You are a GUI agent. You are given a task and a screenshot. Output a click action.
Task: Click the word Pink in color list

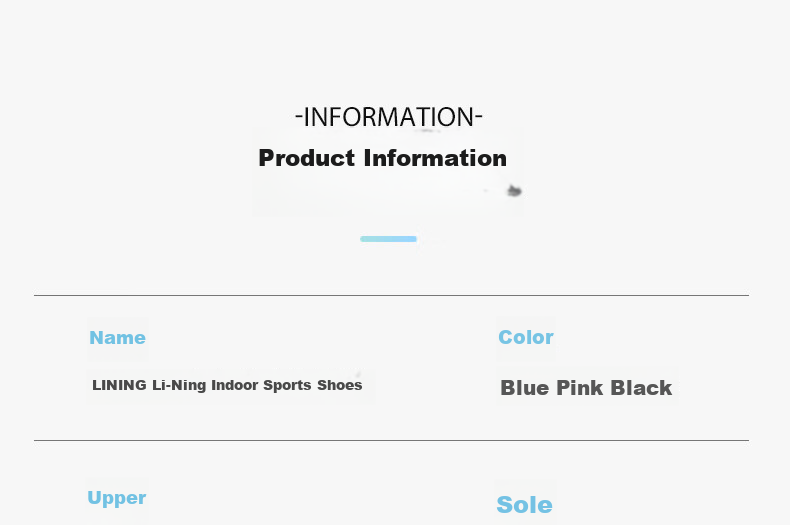point(579,388)
